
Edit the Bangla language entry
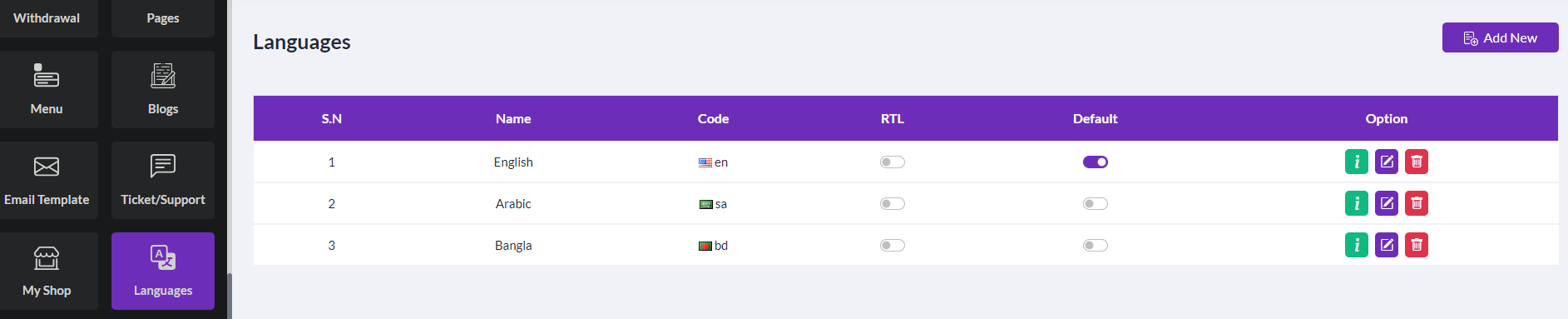(1387, 245)
